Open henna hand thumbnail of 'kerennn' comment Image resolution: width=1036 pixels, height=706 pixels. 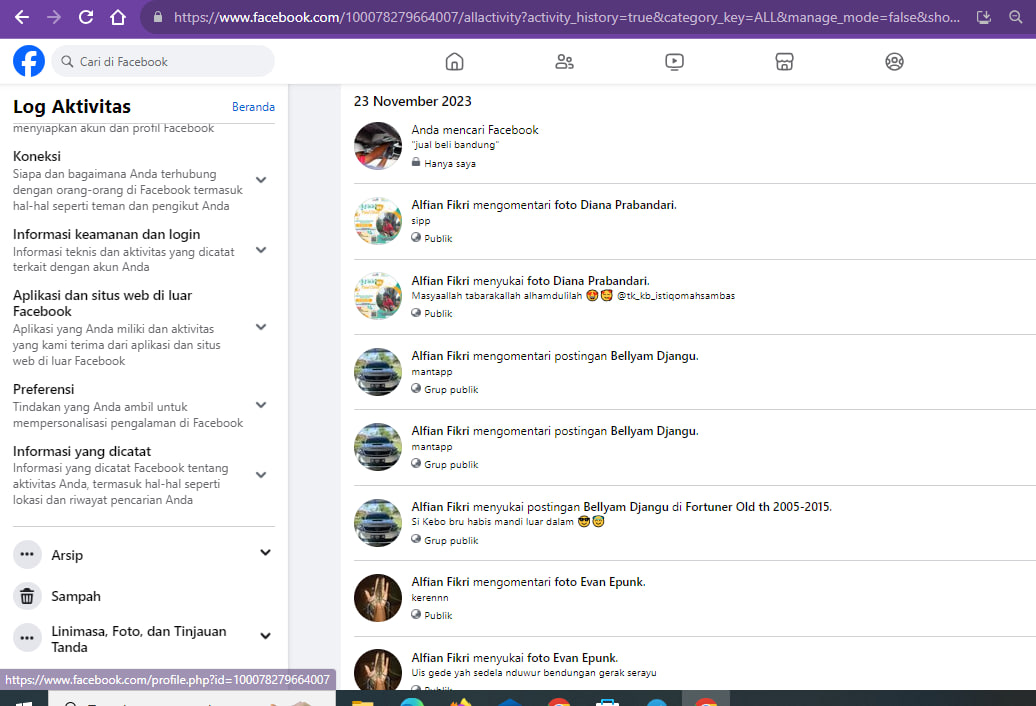(378, 598)
